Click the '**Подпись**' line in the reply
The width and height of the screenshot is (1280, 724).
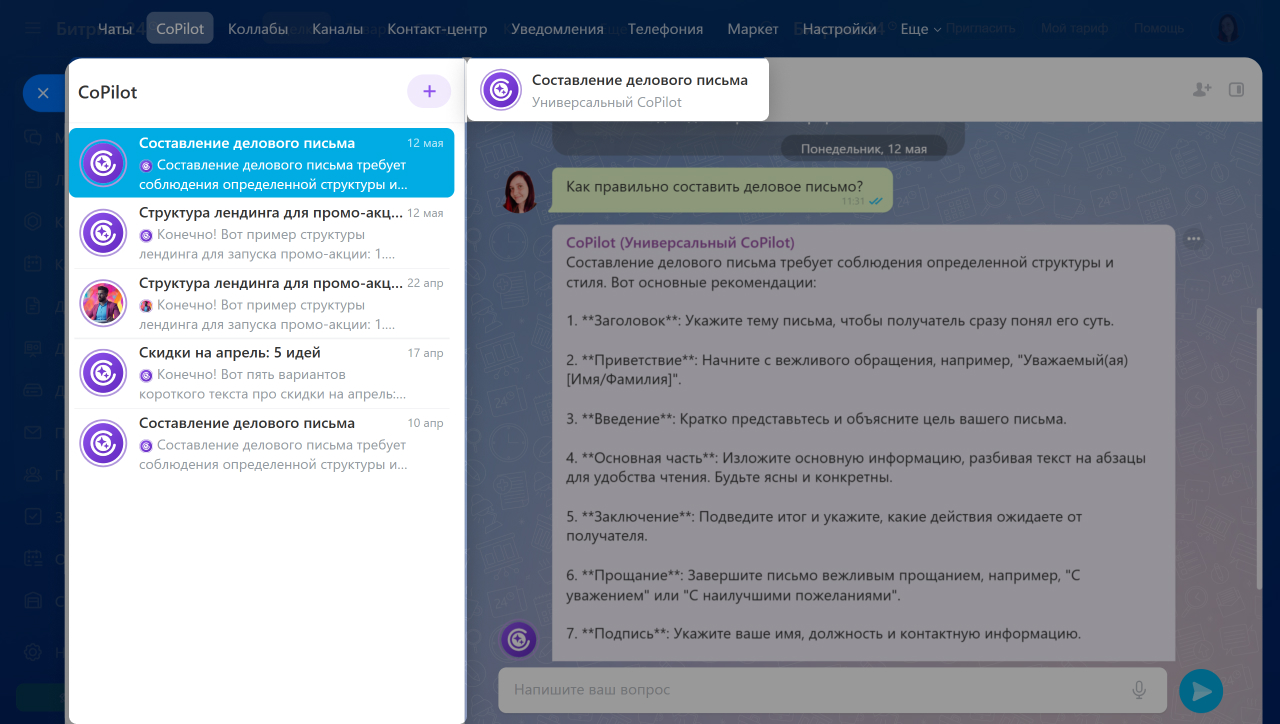[823, 633]
